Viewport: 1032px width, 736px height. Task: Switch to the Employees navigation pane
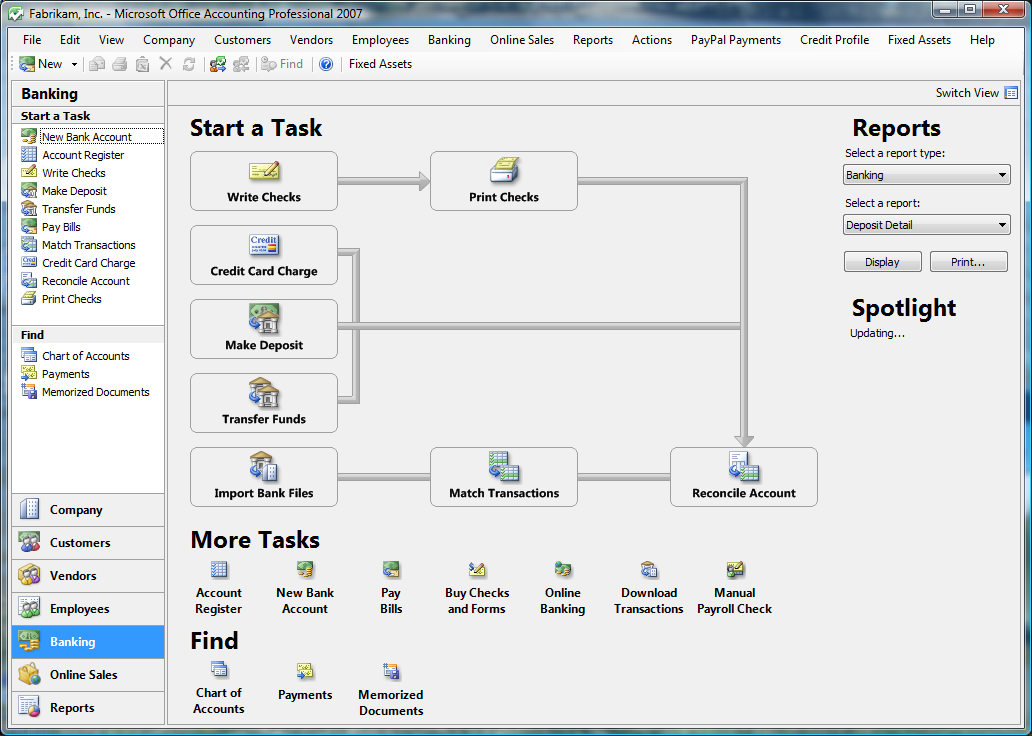point(88,609)
